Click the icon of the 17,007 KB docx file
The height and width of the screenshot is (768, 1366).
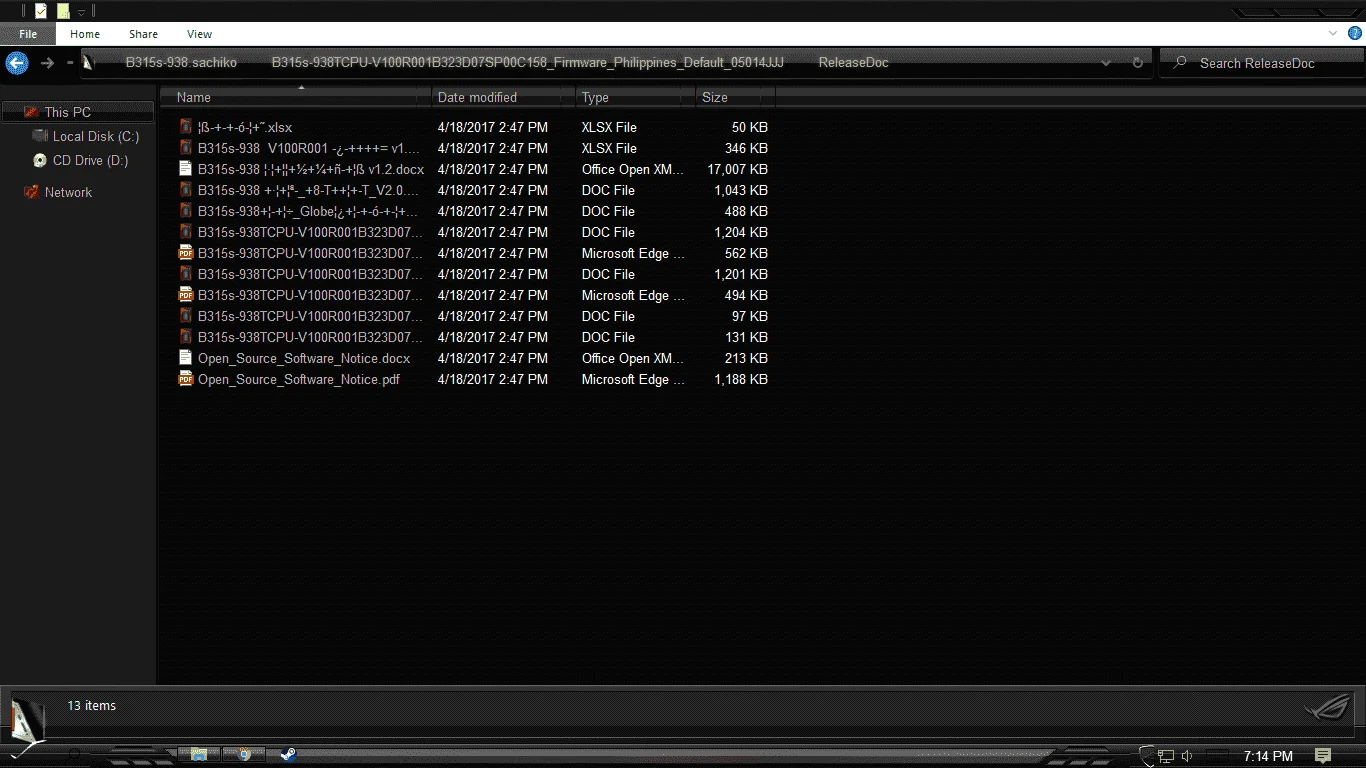[185, 169]
